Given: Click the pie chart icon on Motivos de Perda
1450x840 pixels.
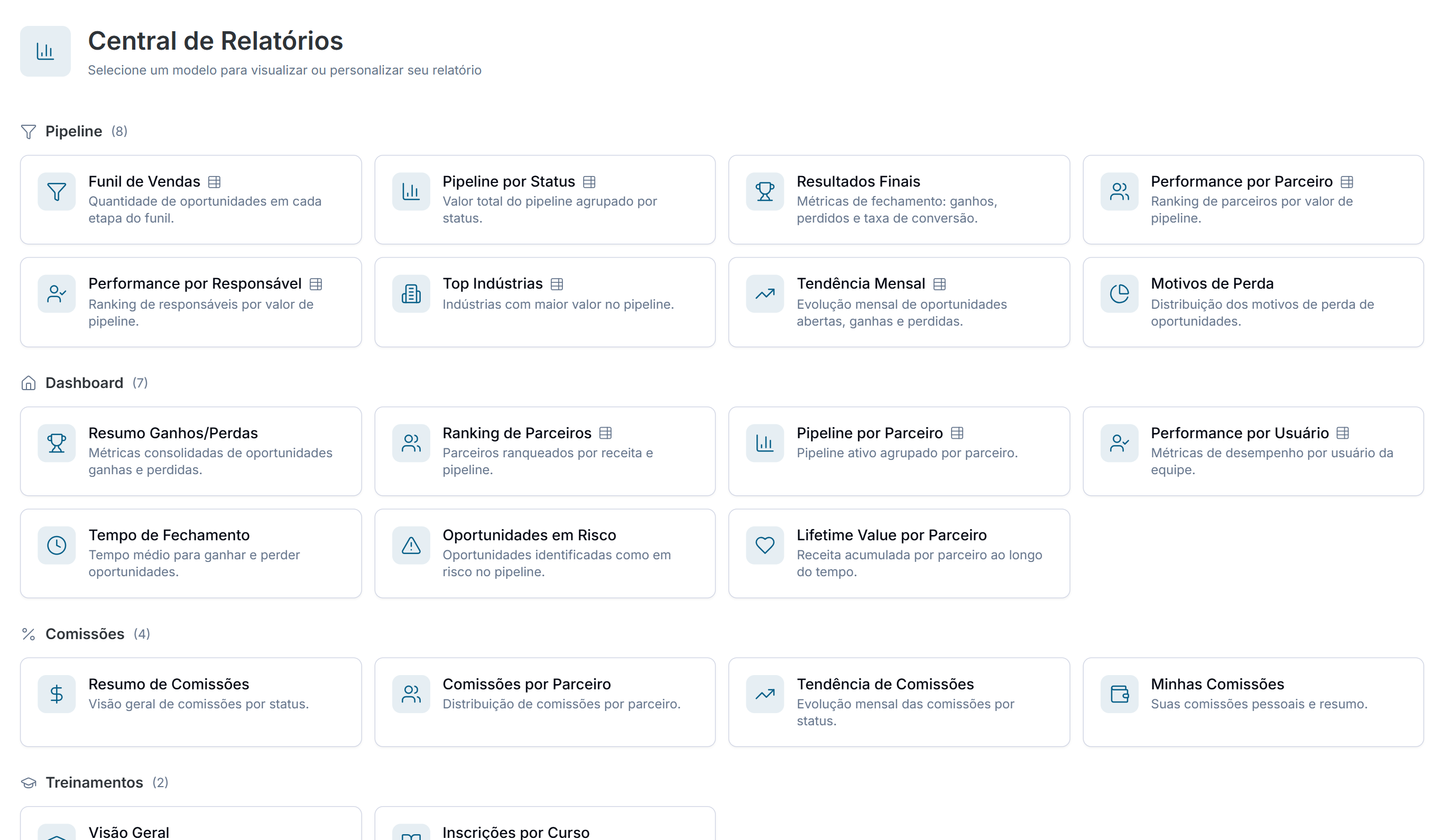Looking at the screenshot, I should (x=1119, y=294).
